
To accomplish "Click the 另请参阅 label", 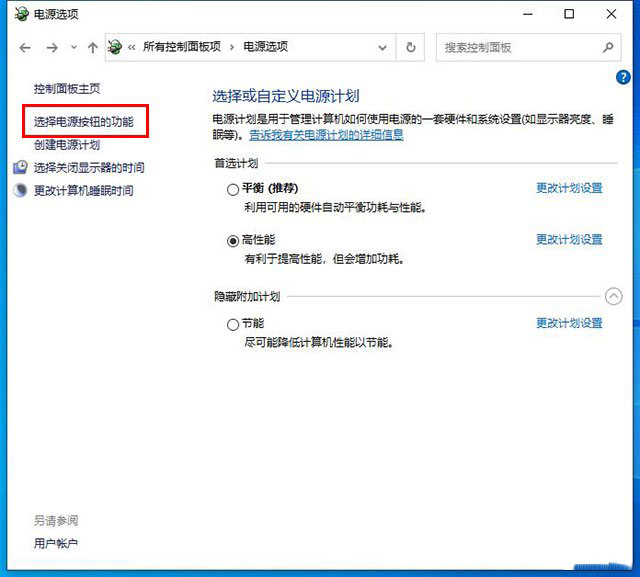I will pos(56,521).
